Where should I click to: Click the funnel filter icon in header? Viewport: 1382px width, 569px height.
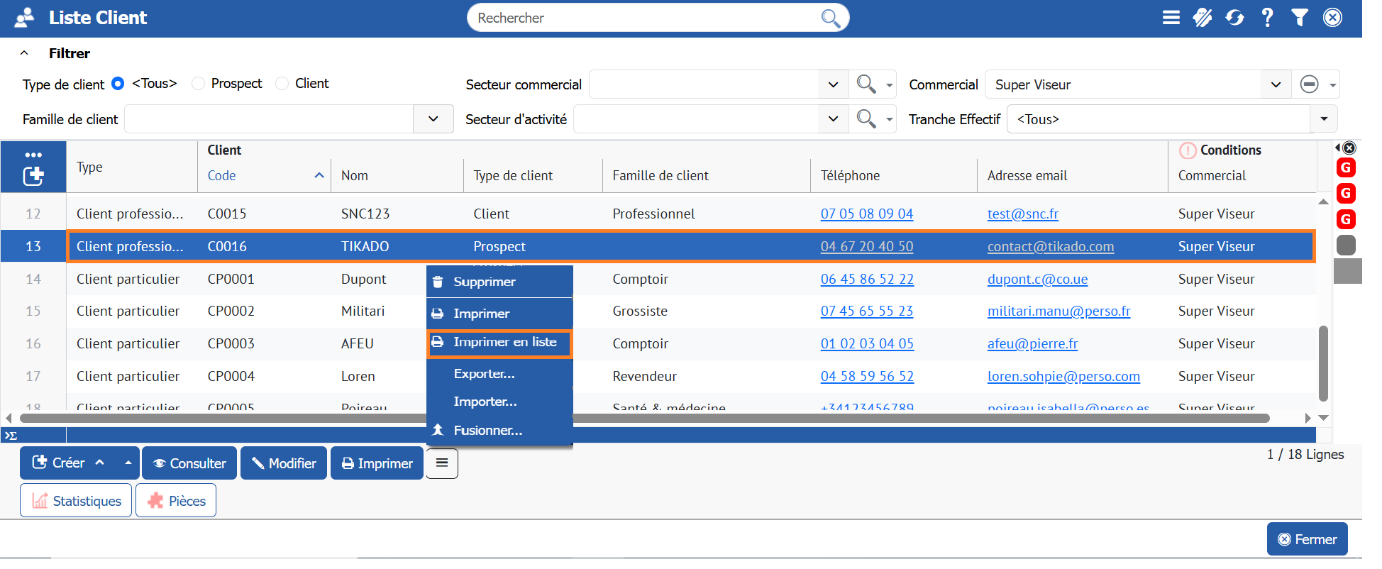tap(1299, 17)
